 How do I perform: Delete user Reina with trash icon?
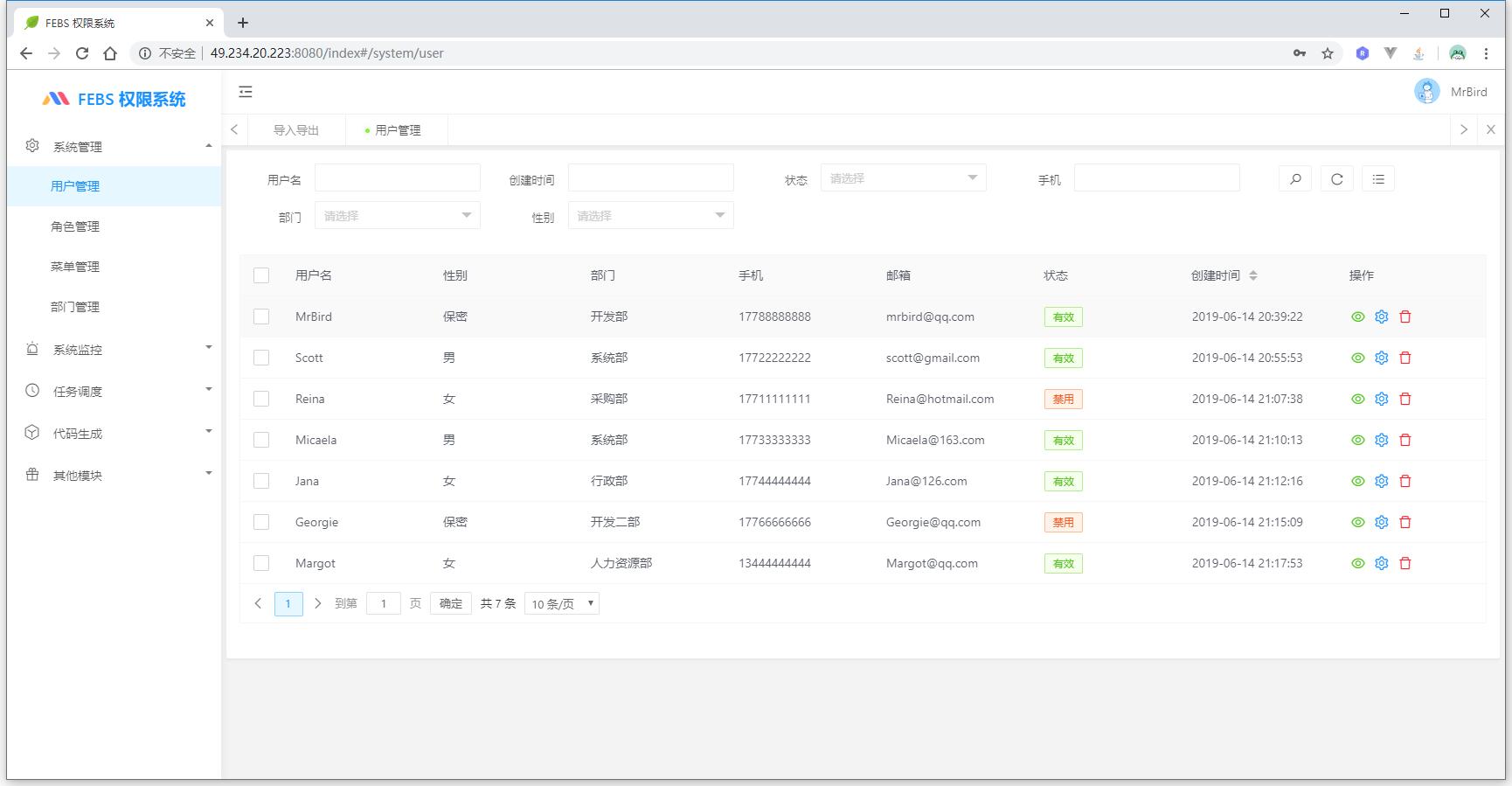click(x=1405, y=399)
